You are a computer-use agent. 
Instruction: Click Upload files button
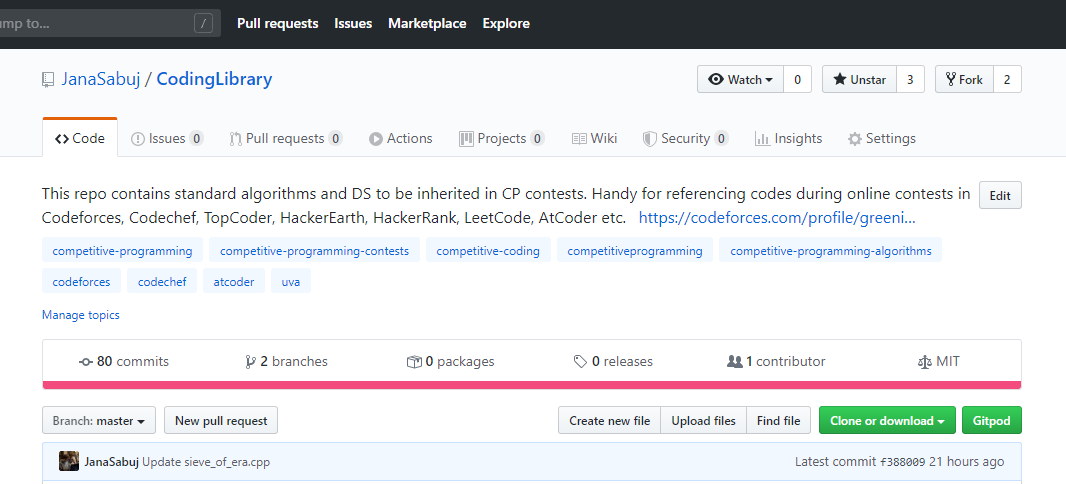[704, 421]
